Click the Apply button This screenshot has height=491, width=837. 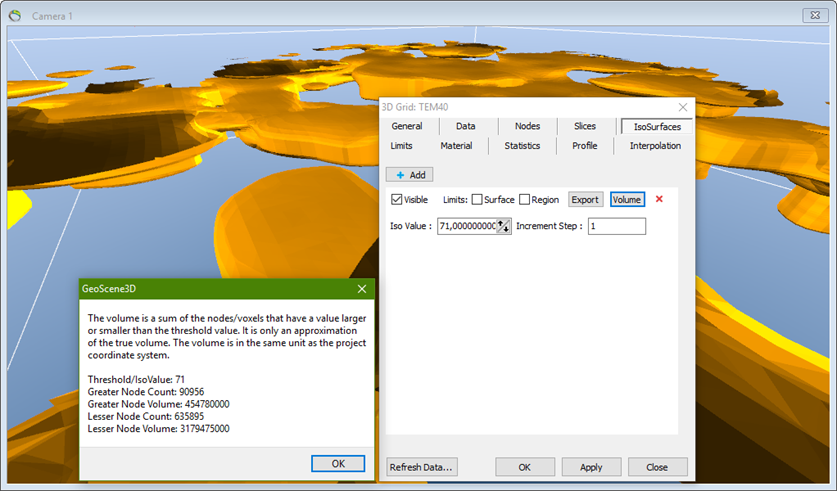pyautogui.click(x=591, y=467)
